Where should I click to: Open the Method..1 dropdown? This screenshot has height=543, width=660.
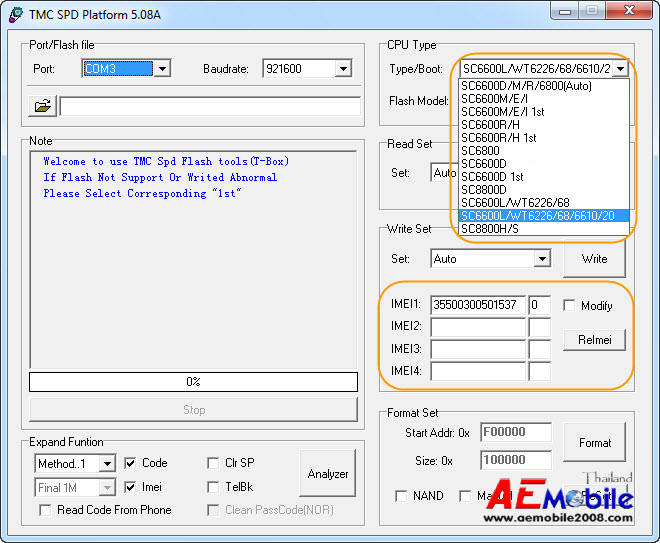107,464
